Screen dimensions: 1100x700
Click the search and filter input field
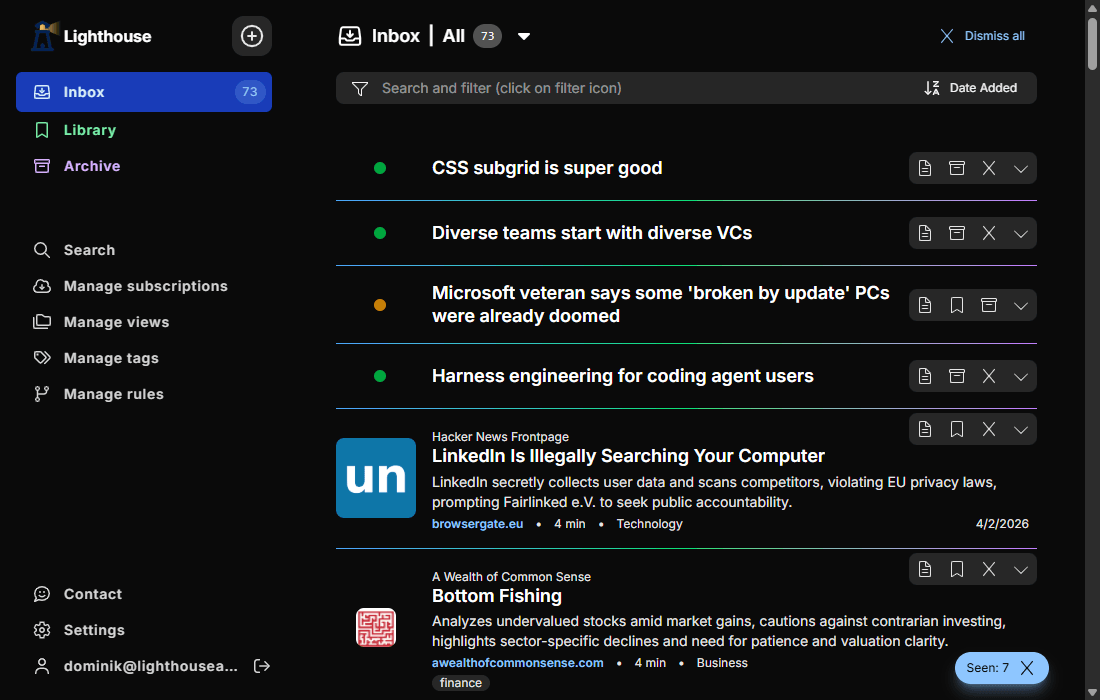[640, 88]
